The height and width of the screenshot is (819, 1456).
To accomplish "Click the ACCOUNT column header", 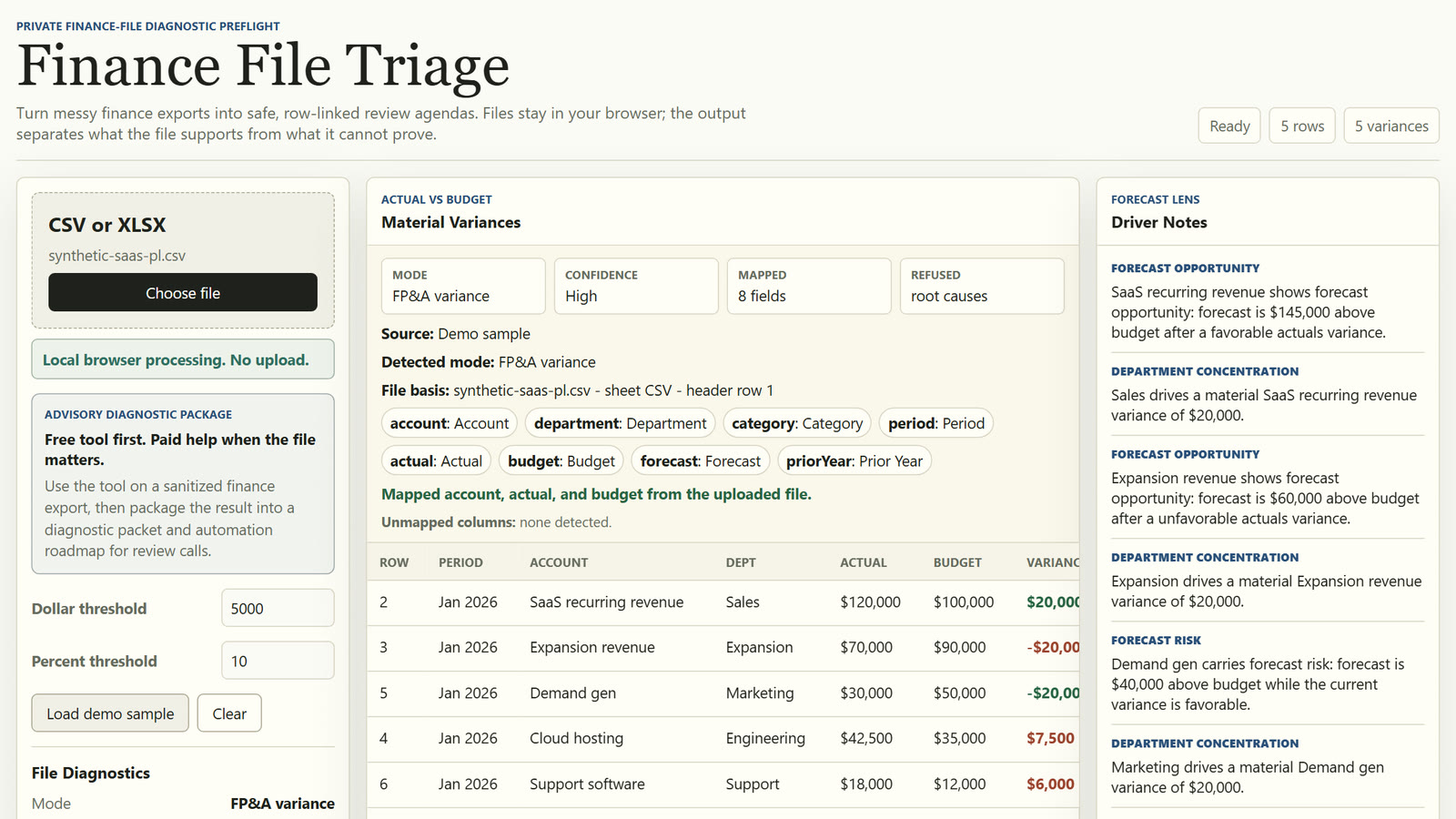I will click(x=559, y=562).
